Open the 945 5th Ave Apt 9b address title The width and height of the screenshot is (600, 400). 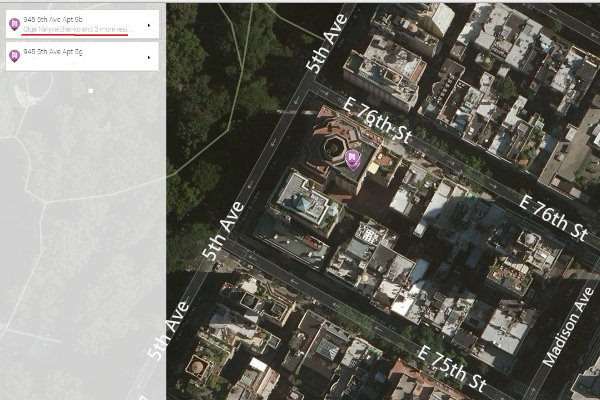tap(53, 20)
